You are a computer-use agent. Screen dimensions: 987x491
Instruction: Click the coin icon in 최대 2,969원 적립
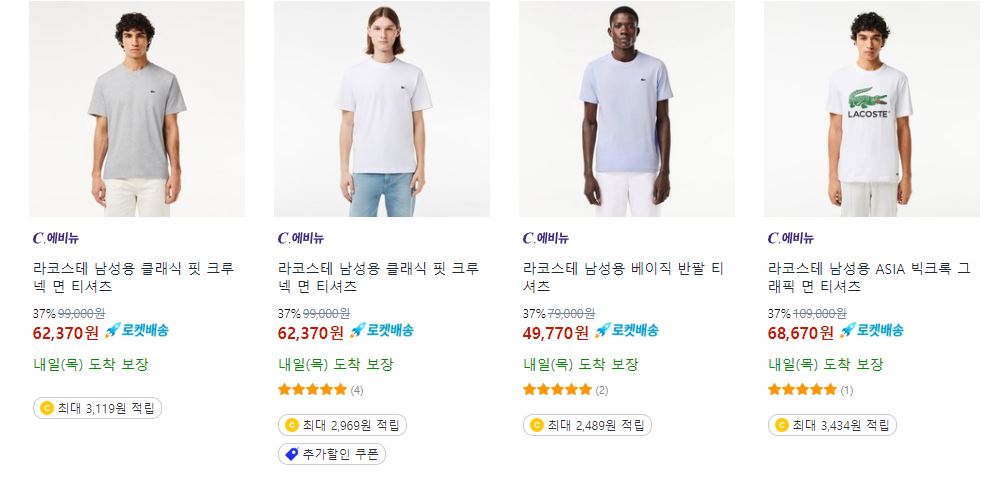(x=291, y=425)
